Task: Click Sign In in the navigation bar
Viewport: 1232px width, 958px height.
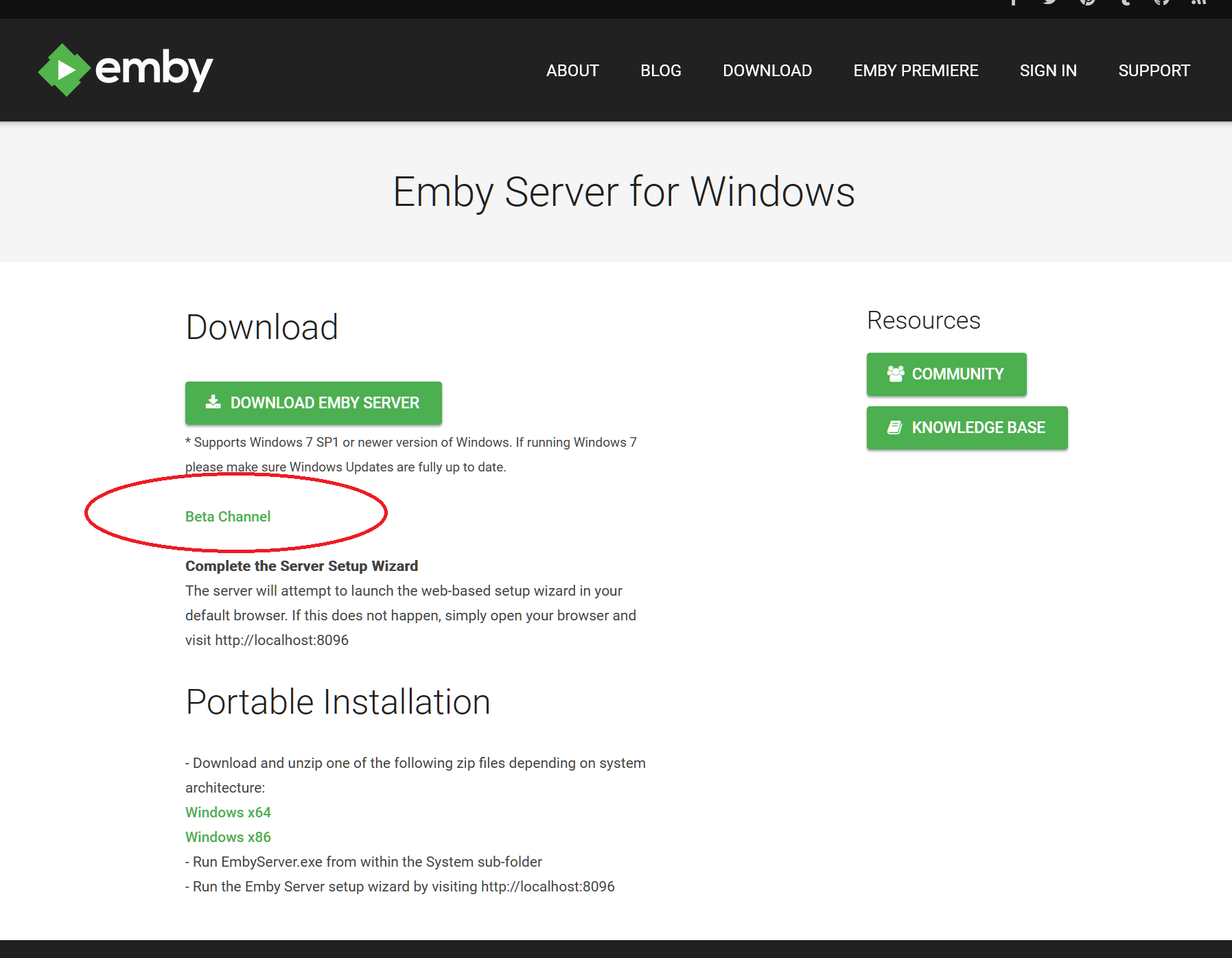Action: pos(1048,71)
